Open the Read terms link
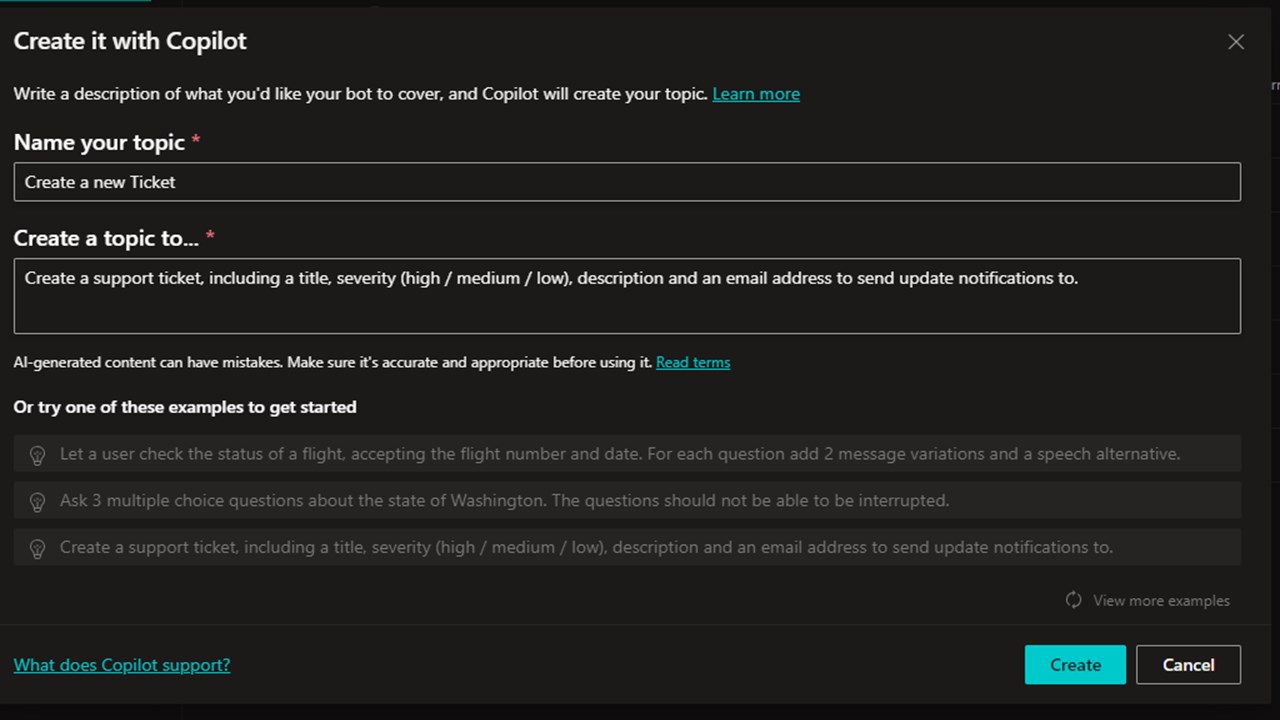This screenshot has width=1280, height=720. [693, 363]
